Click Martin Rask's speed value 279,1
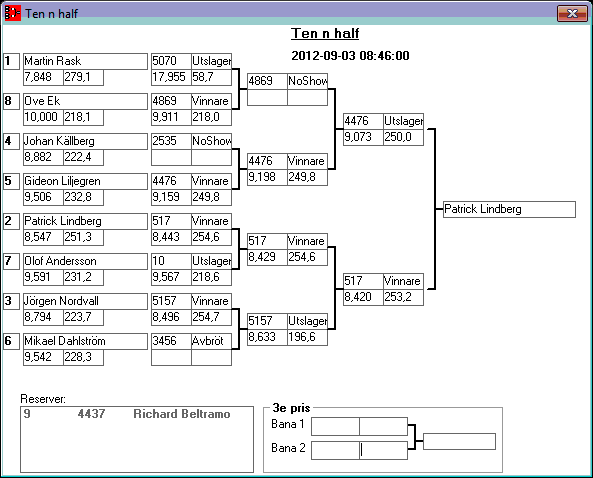 83,78
